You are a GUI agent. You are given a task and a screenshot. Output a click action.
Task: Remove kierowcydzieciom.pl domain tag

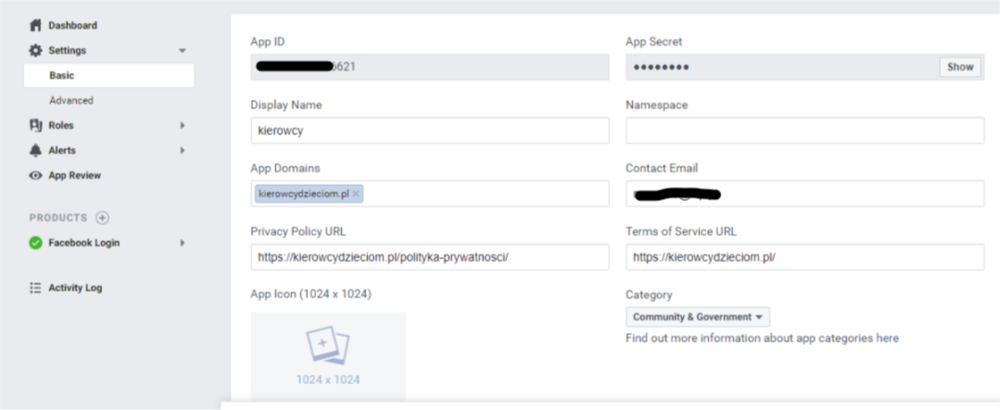(x=356, y=193)
